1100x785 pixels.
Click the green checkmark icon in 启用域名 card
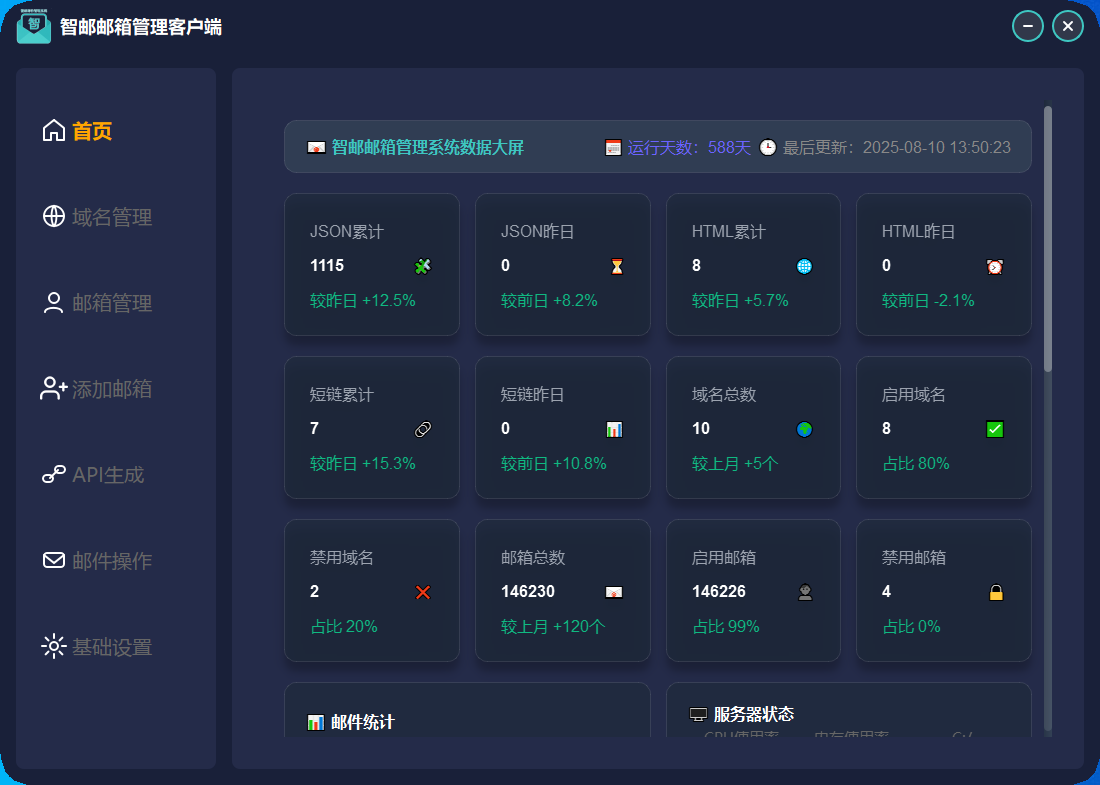click(995, 429)
